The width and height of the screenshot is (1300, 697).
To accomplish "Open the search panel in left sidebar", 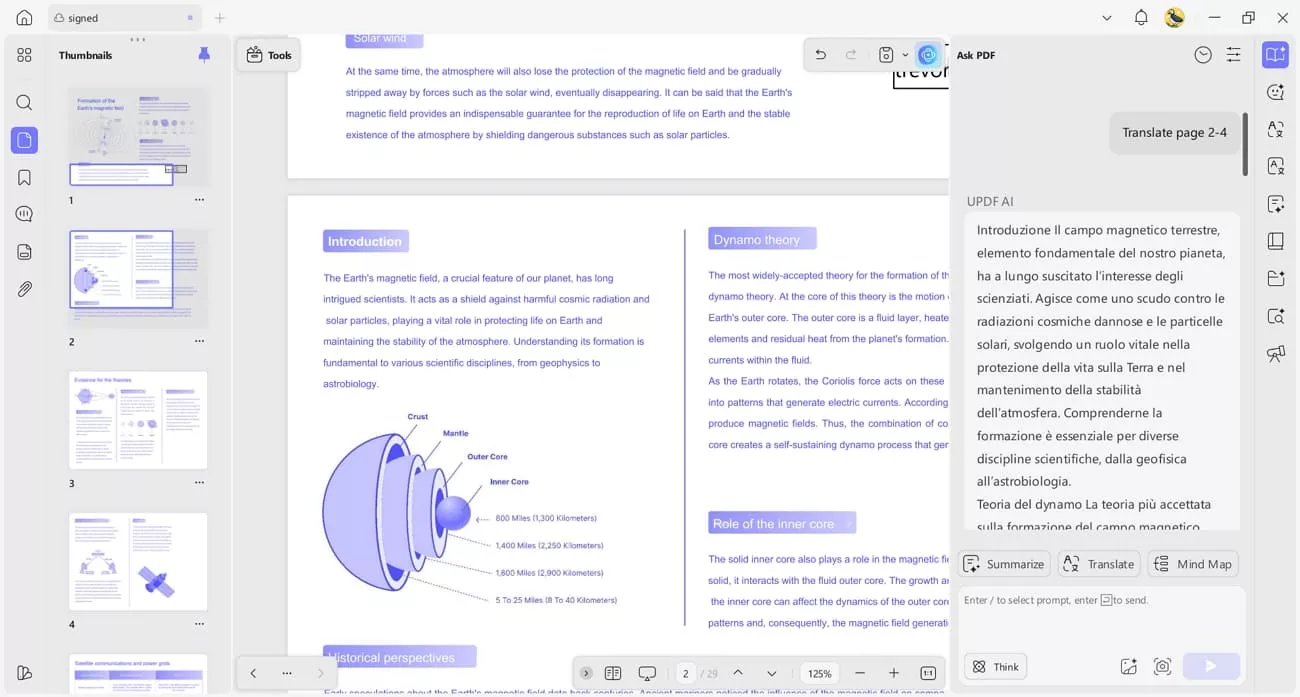I will click(24, 102).
